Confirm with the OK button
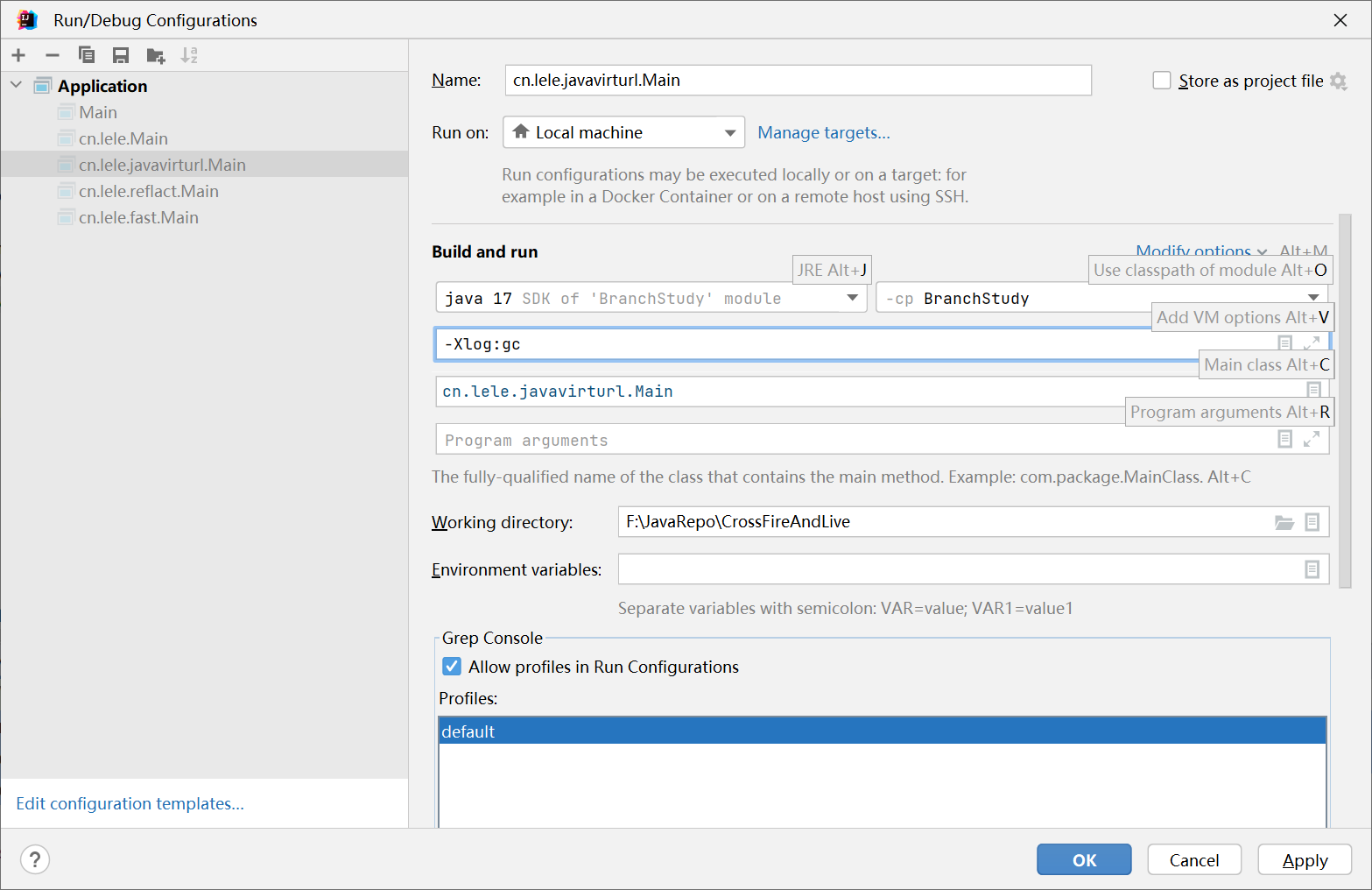This screenshot has height=890, width=1372. tap(1084, 859)
